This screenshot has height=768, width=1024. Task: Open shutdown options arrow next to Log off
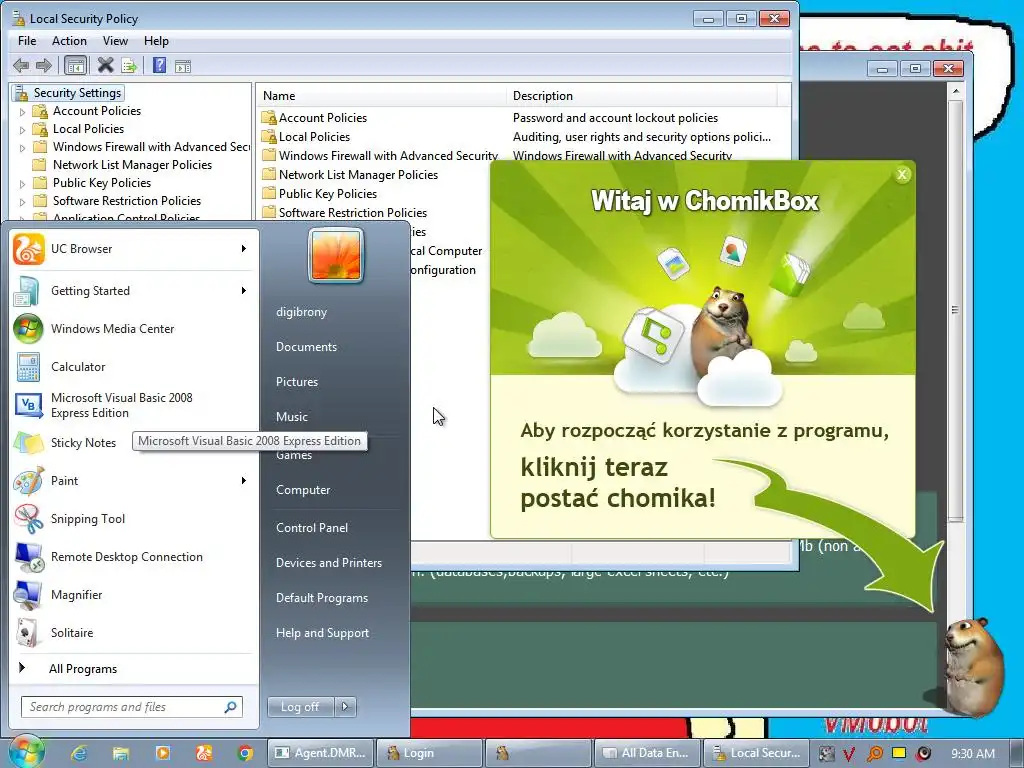coord(345,707)
